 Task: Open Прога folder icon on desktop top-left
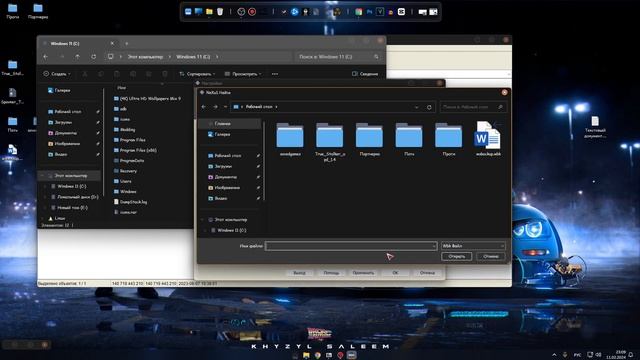click(x=13, y=11)
